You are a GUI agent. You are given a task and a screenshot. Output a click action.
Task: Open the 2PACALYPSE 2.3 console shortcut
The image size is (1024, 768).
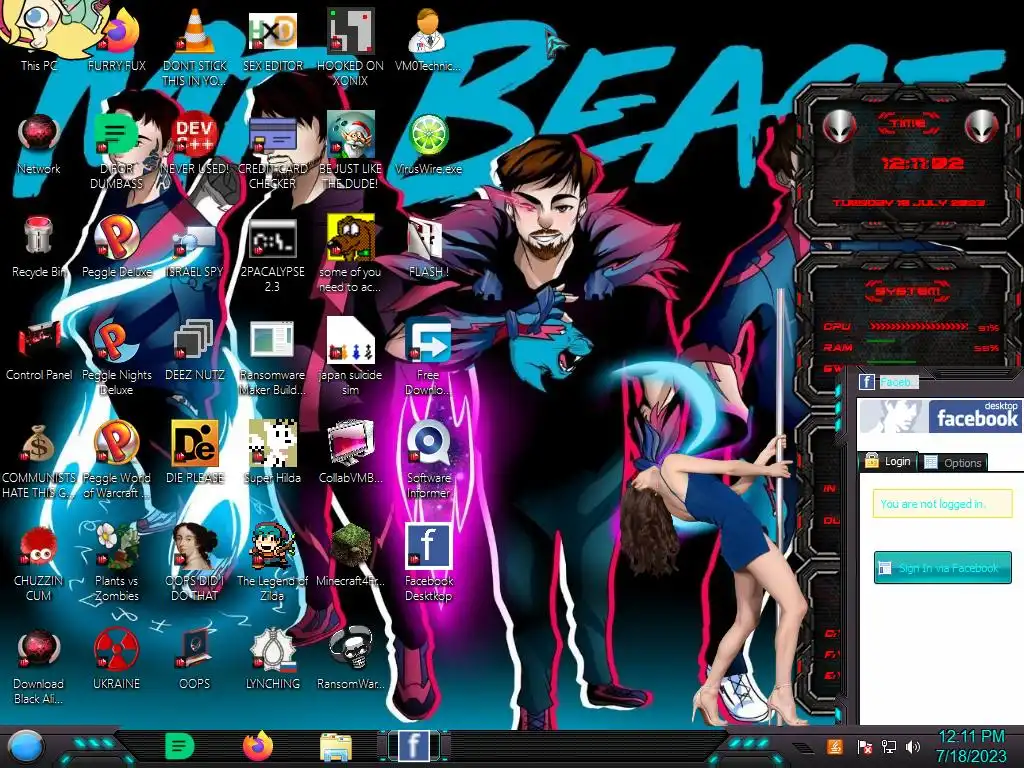(272, 253)
